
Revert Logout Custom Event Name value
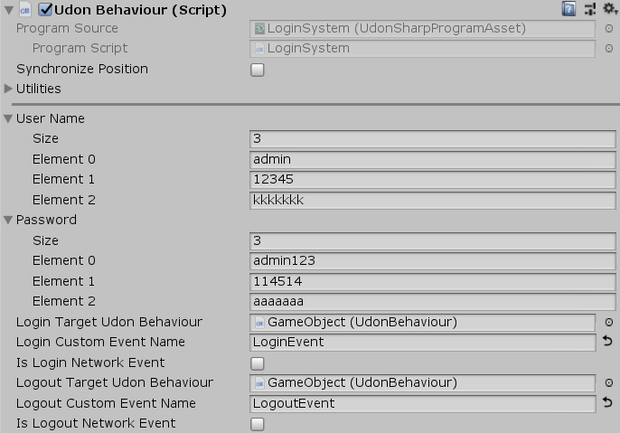coord(608,403)
